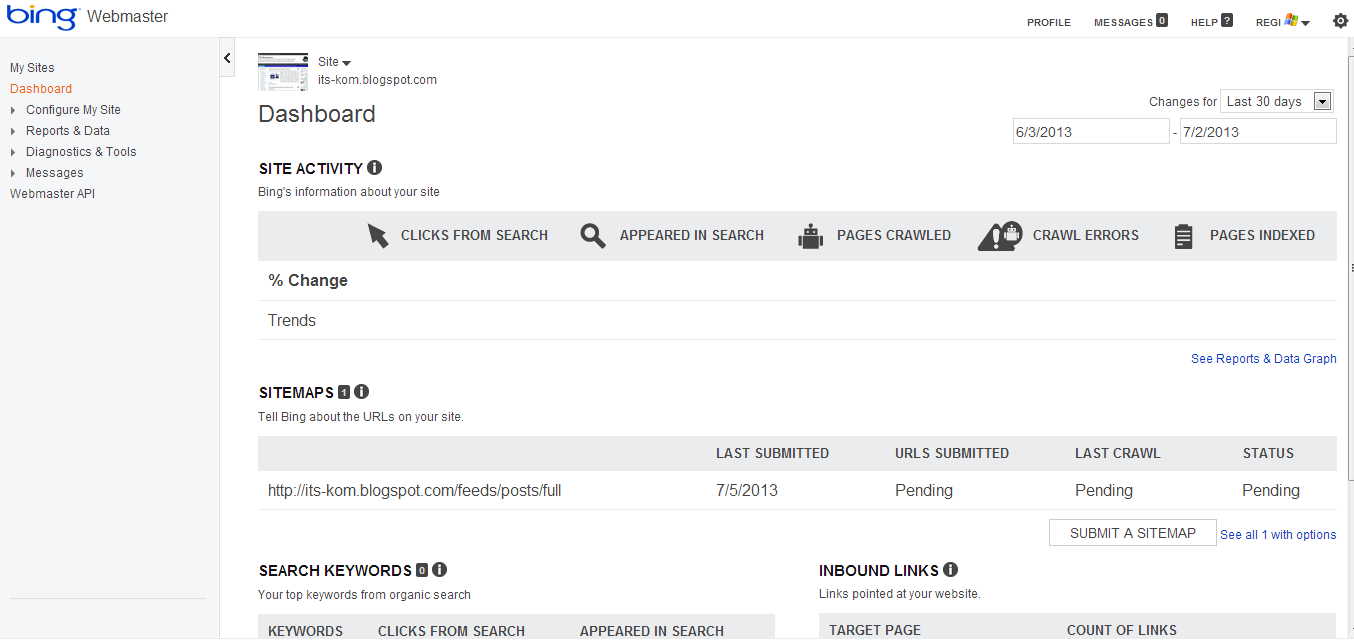
Task: Click the Pages Indexed clipboard icon
Action: tap(1184, 236)
